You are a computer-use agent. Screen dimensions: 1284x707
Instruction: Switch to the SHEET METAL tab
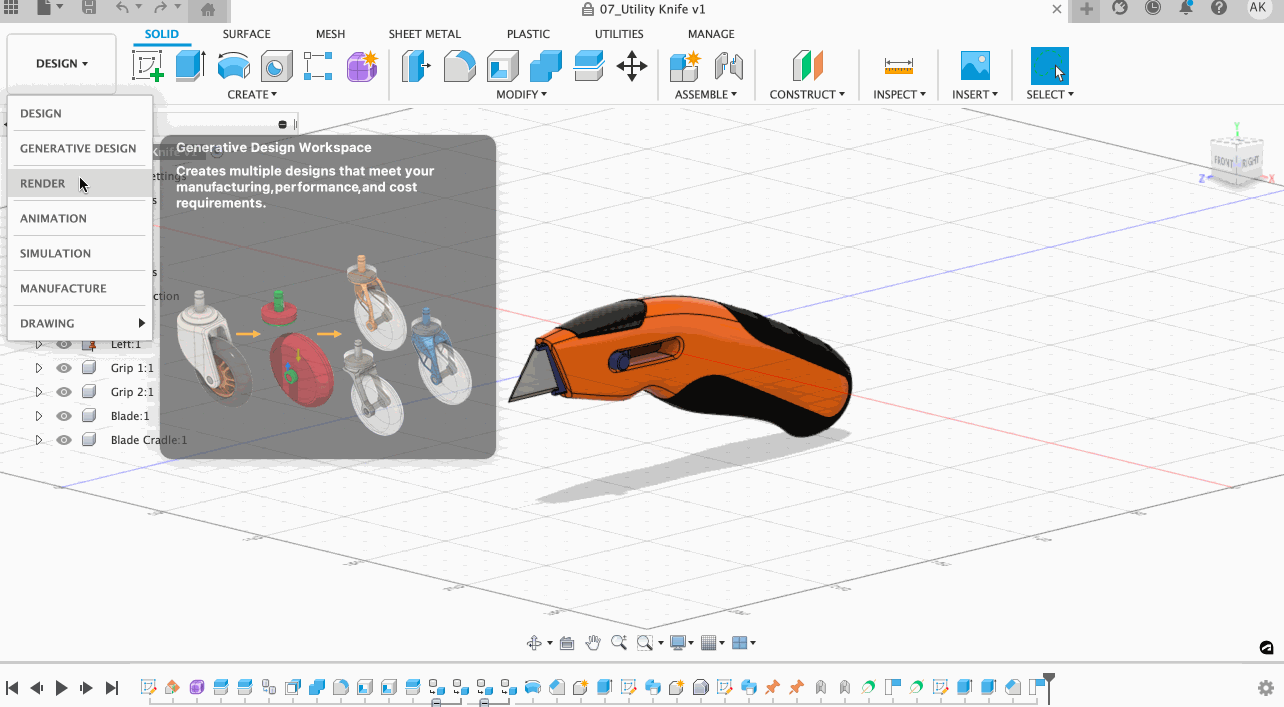(x=424, y=34)
